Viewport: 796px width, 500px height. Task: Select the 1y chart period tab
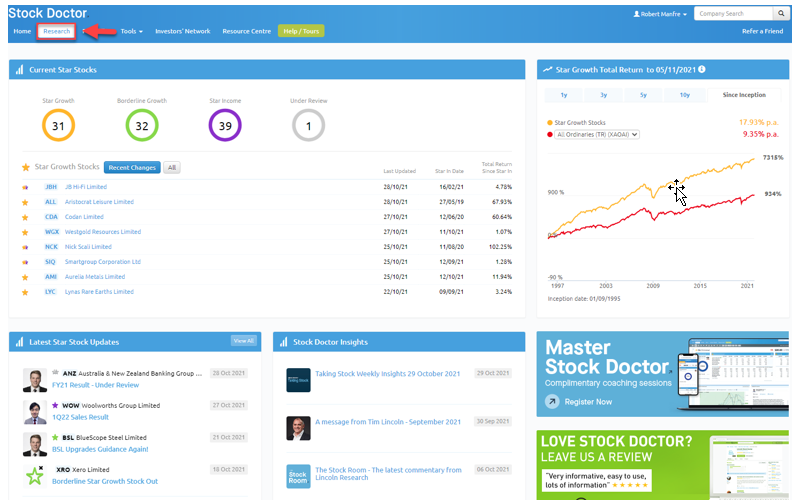pos(564,95)
